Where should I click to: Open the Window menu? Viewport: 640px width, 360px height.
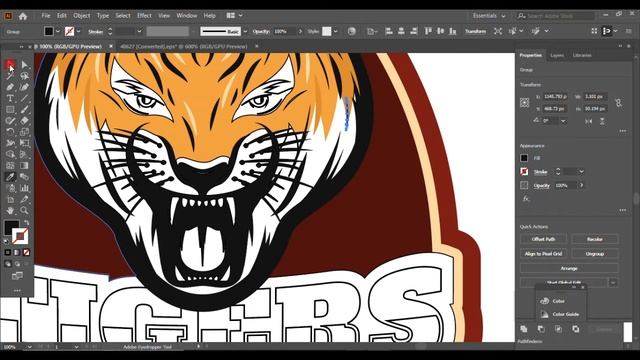point(187,16)
